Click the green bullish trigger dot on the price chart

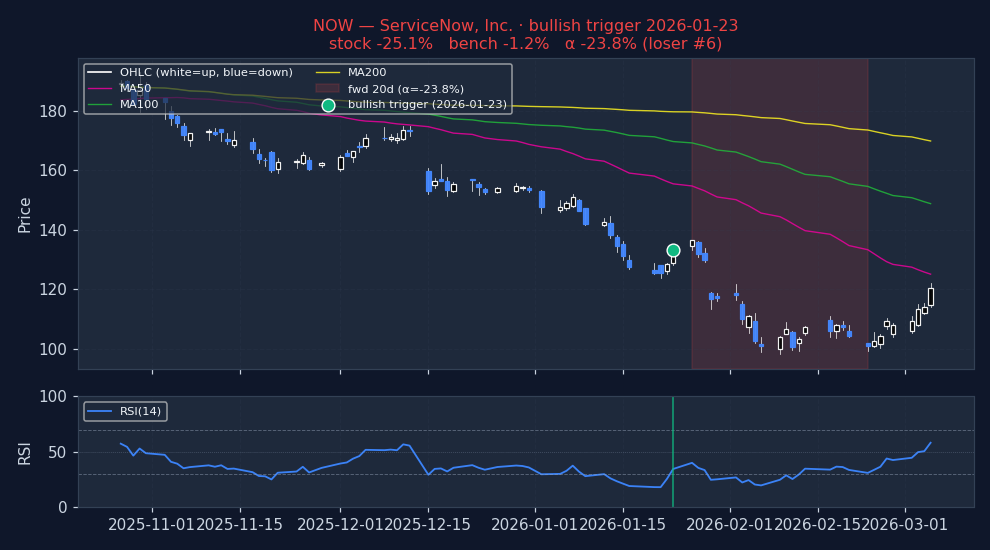(x=673, y=250)
